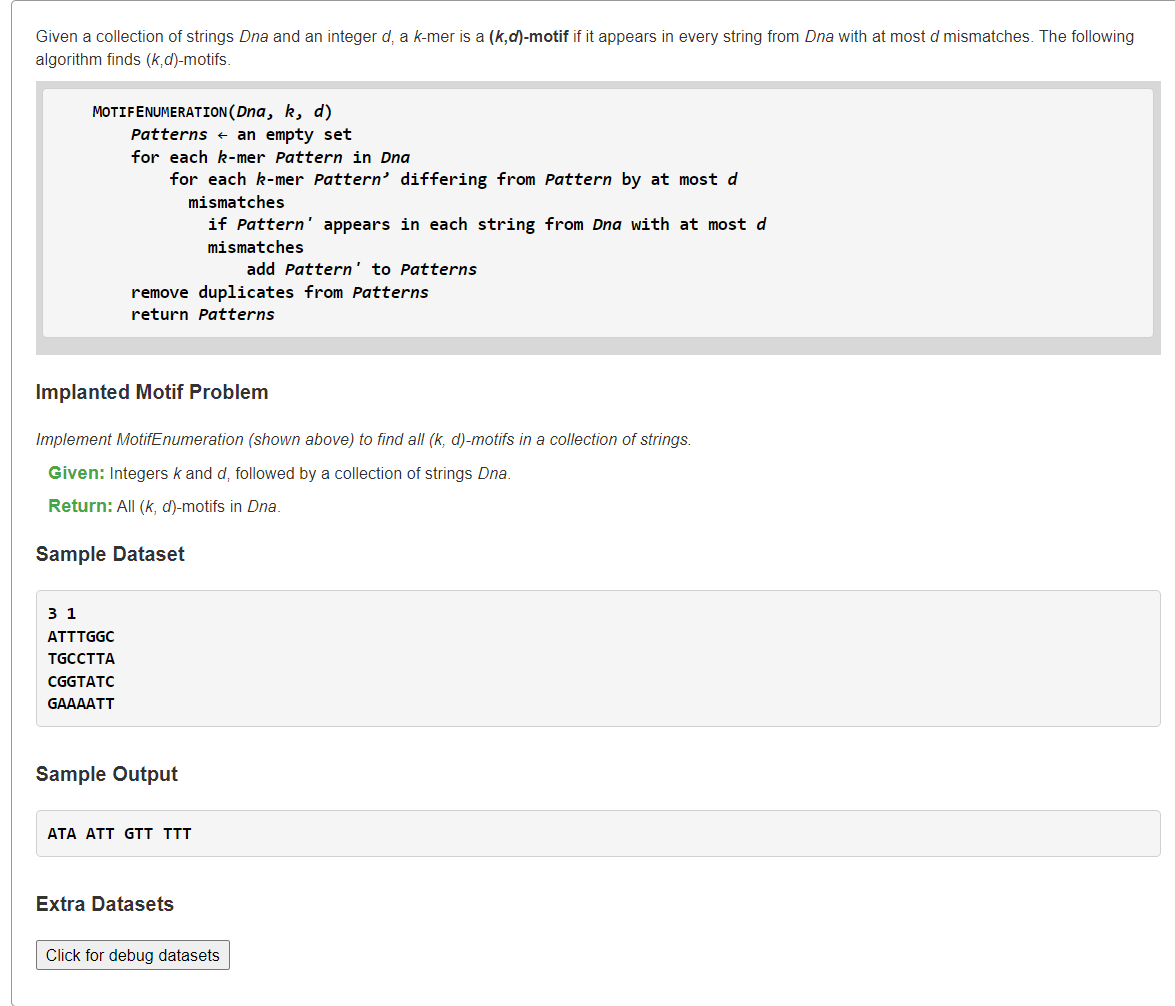Click the 'Patterns ← an empty set' line
1175x1006 pixels.
(x=241, y=135)
